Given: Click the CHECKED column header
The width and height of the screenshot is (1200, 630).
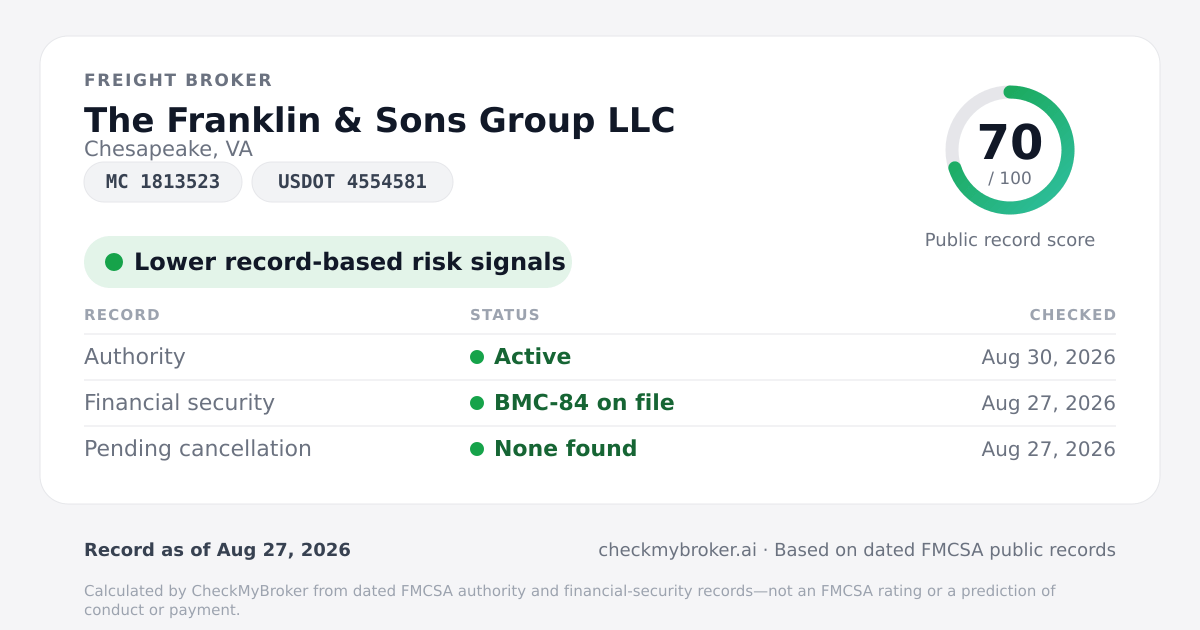Looking at the screenshot, I should pyautogui.click(x=1073, y=315).
